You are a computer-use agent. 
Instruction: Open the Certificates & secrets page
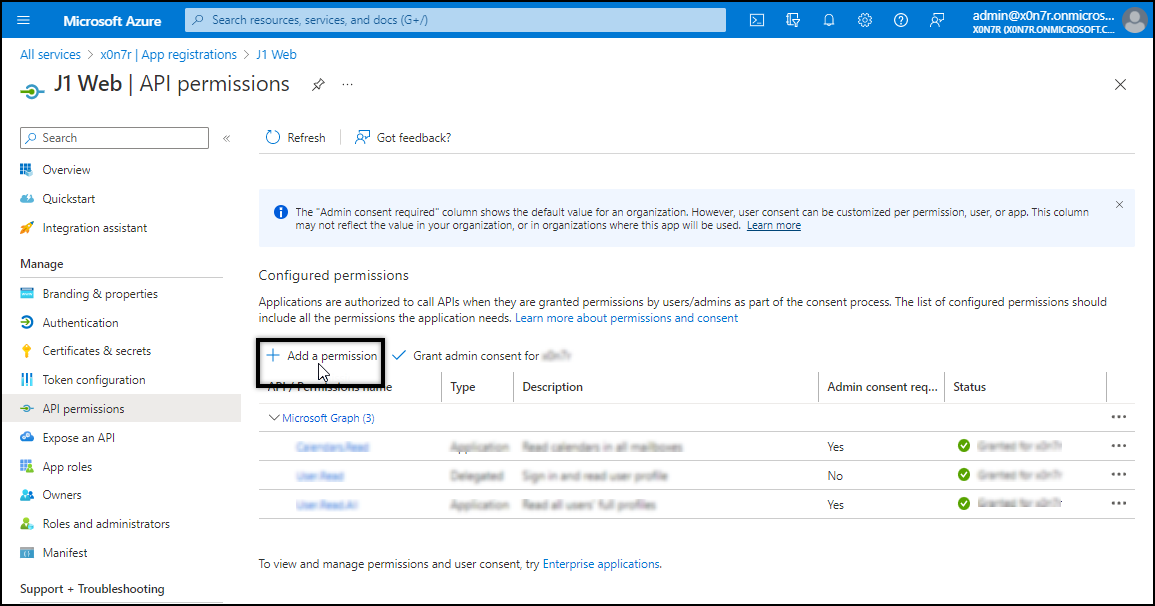pos(96,351)
